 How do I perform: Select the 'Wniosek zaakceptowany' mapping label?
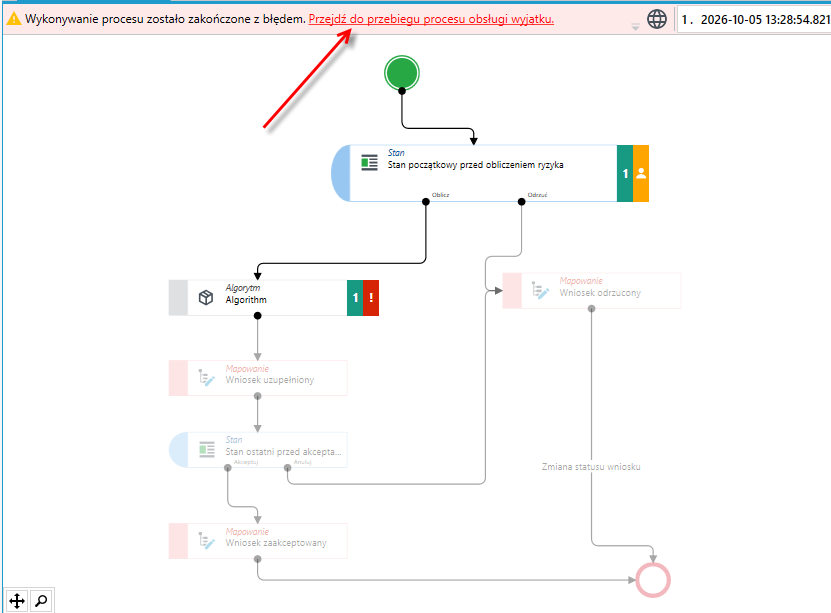(x=276, y=543)
